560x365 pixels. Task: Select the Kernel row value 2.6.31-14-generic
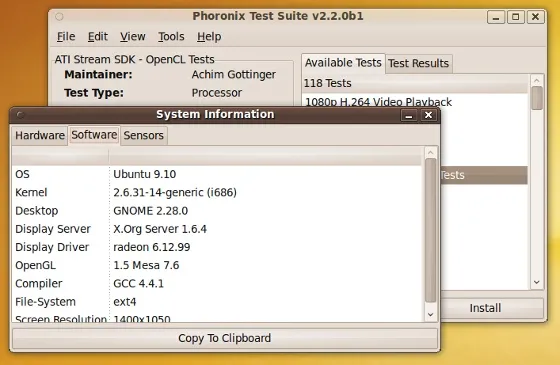(217, 192)
